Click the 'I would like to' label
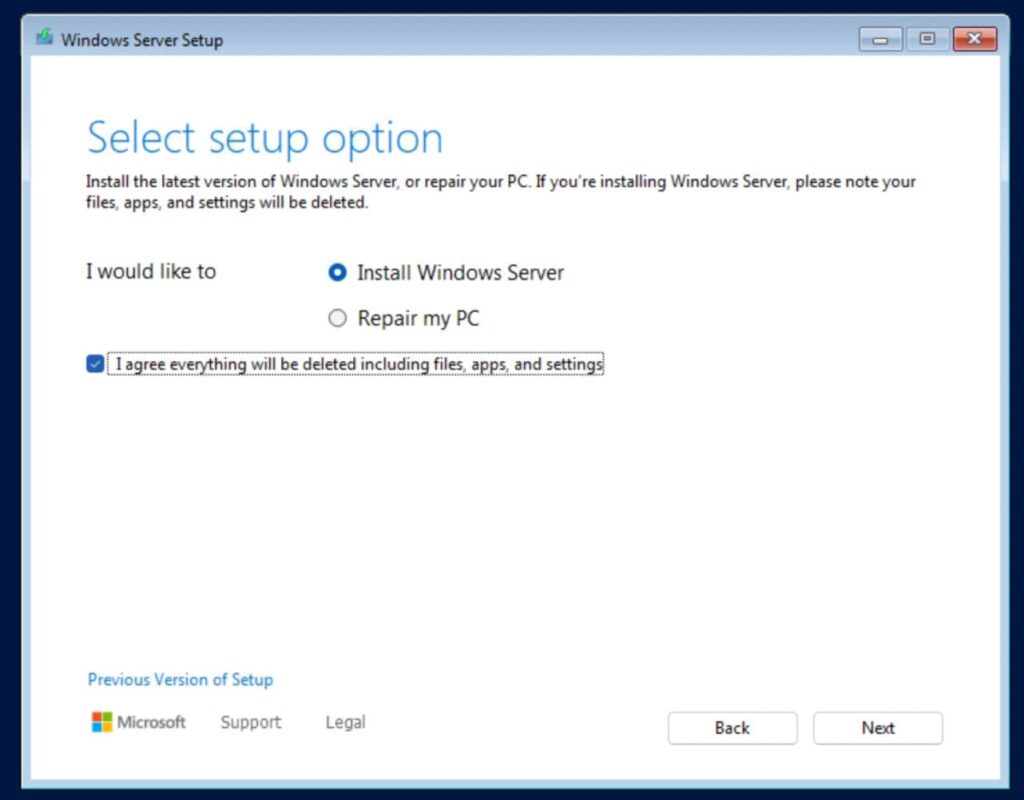The image size is (1024, 800). [x=151, y=272]
